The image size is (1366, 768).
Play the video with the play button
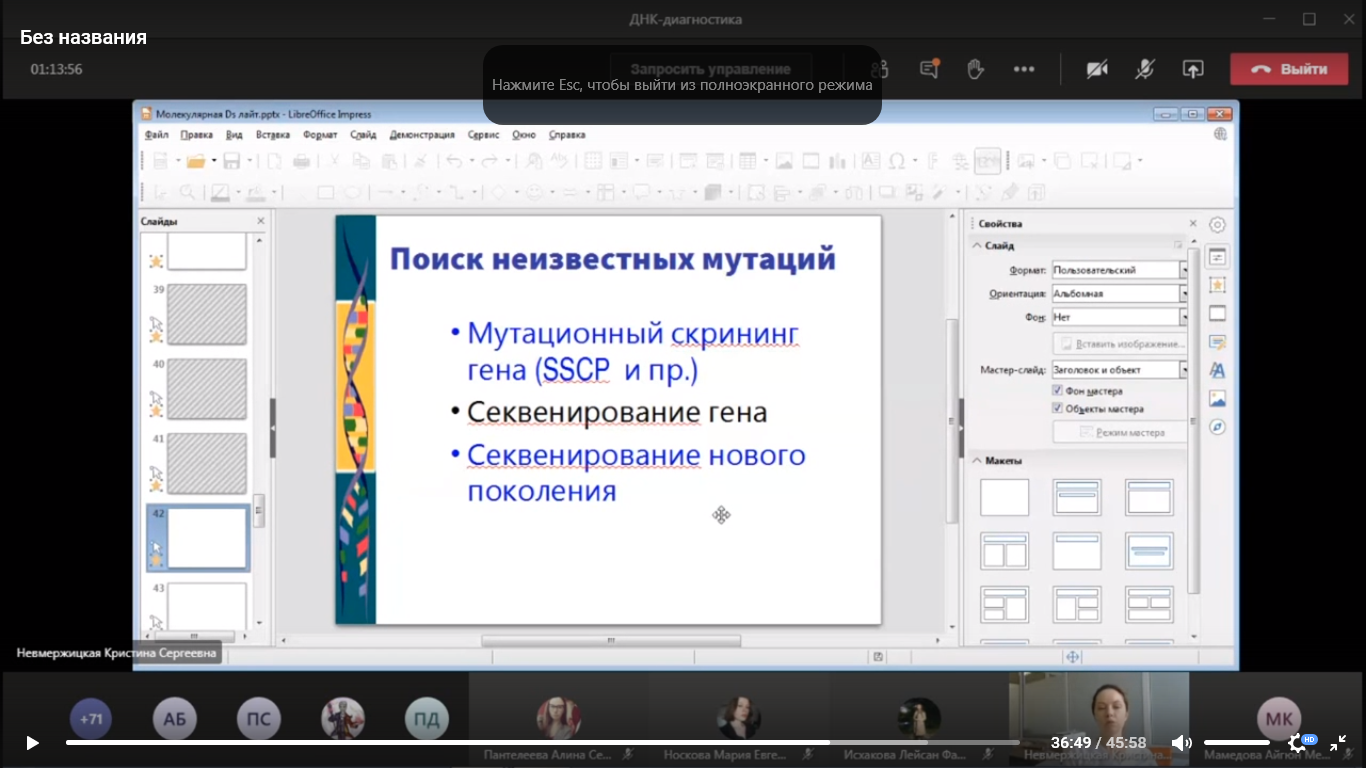coord(32,743)
